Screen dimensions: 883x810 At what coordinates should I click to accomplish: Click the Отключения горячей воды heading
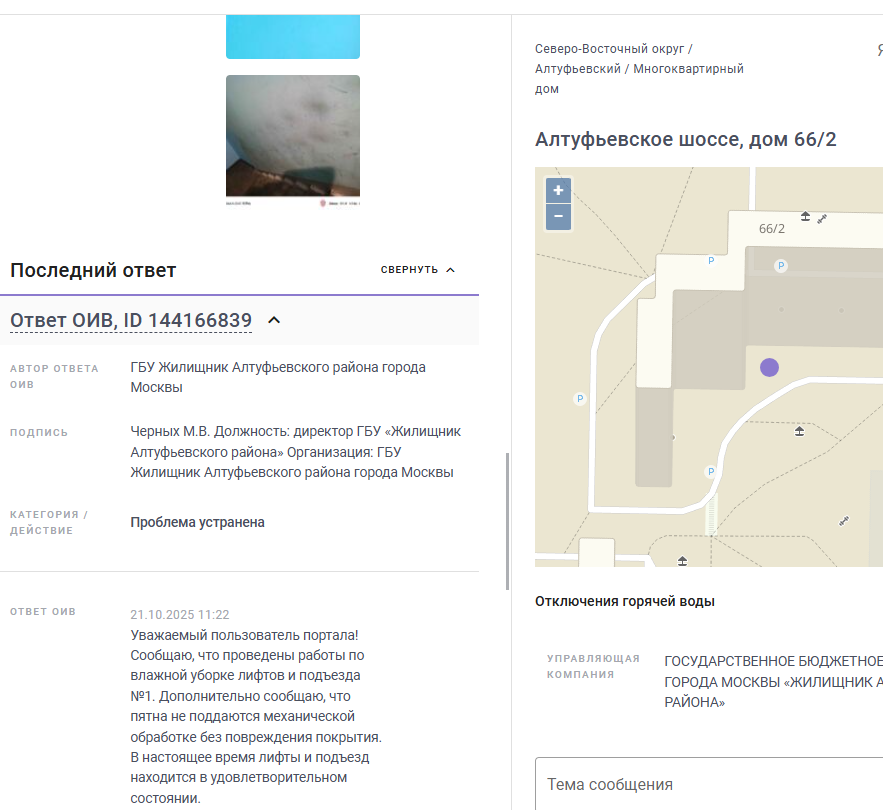pyautogui.click(x=625, y=601)
